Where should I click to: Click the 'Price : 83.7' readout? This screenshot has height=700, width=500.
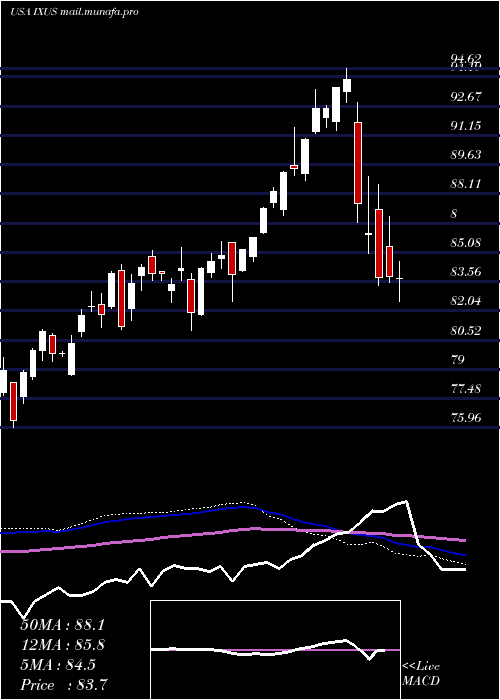tap(64, 685)
